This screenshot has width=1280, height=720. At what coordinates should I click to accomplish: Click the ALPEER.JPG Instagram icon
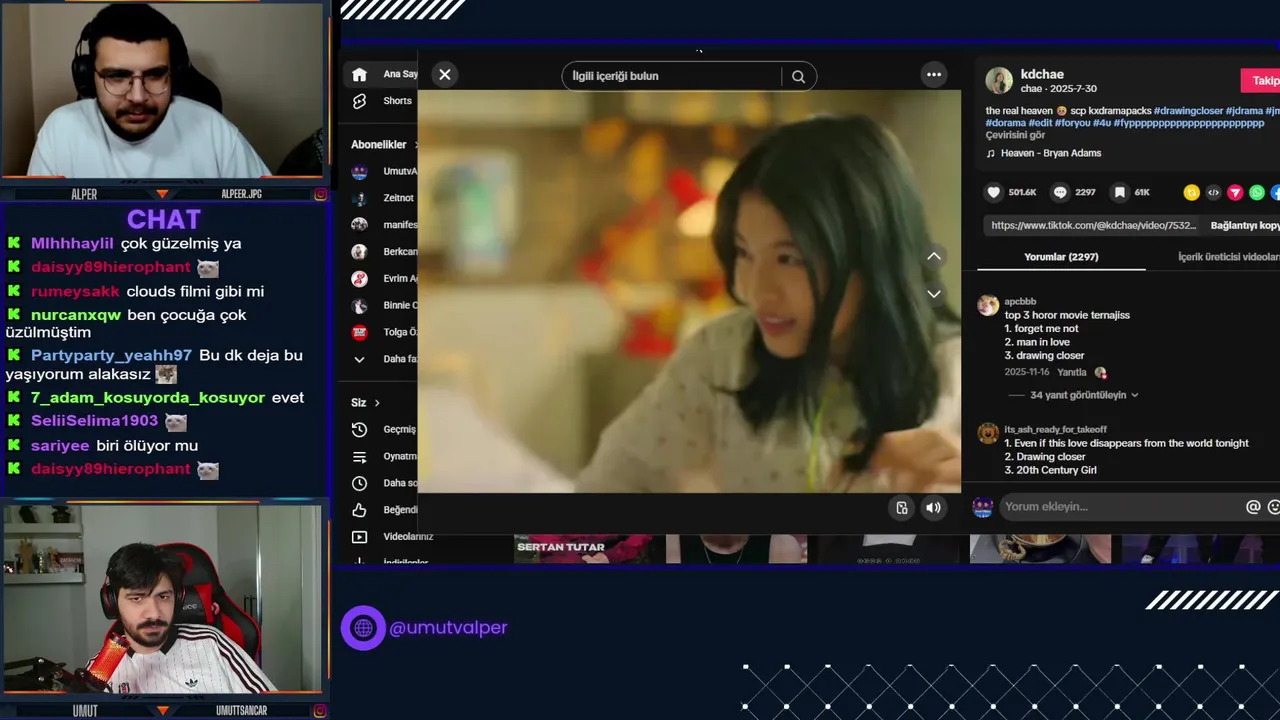[320, 194]
